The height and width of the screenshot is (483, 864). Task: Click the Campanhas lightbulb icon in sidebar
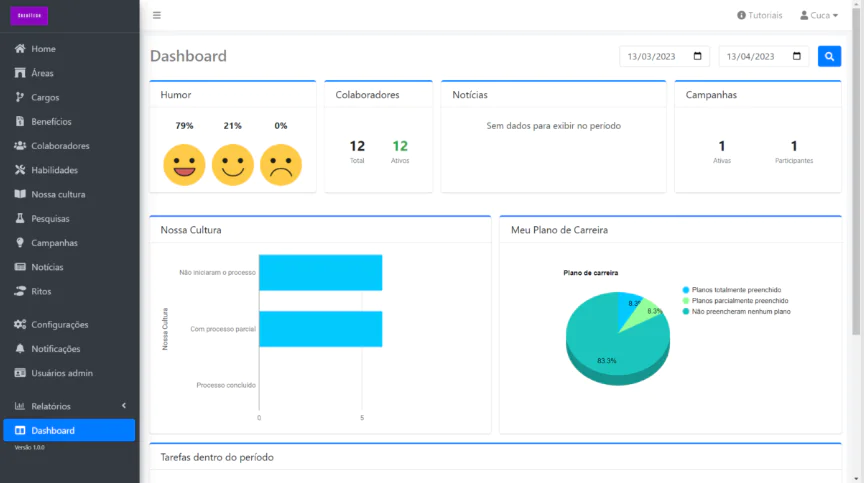click(20, 243)
